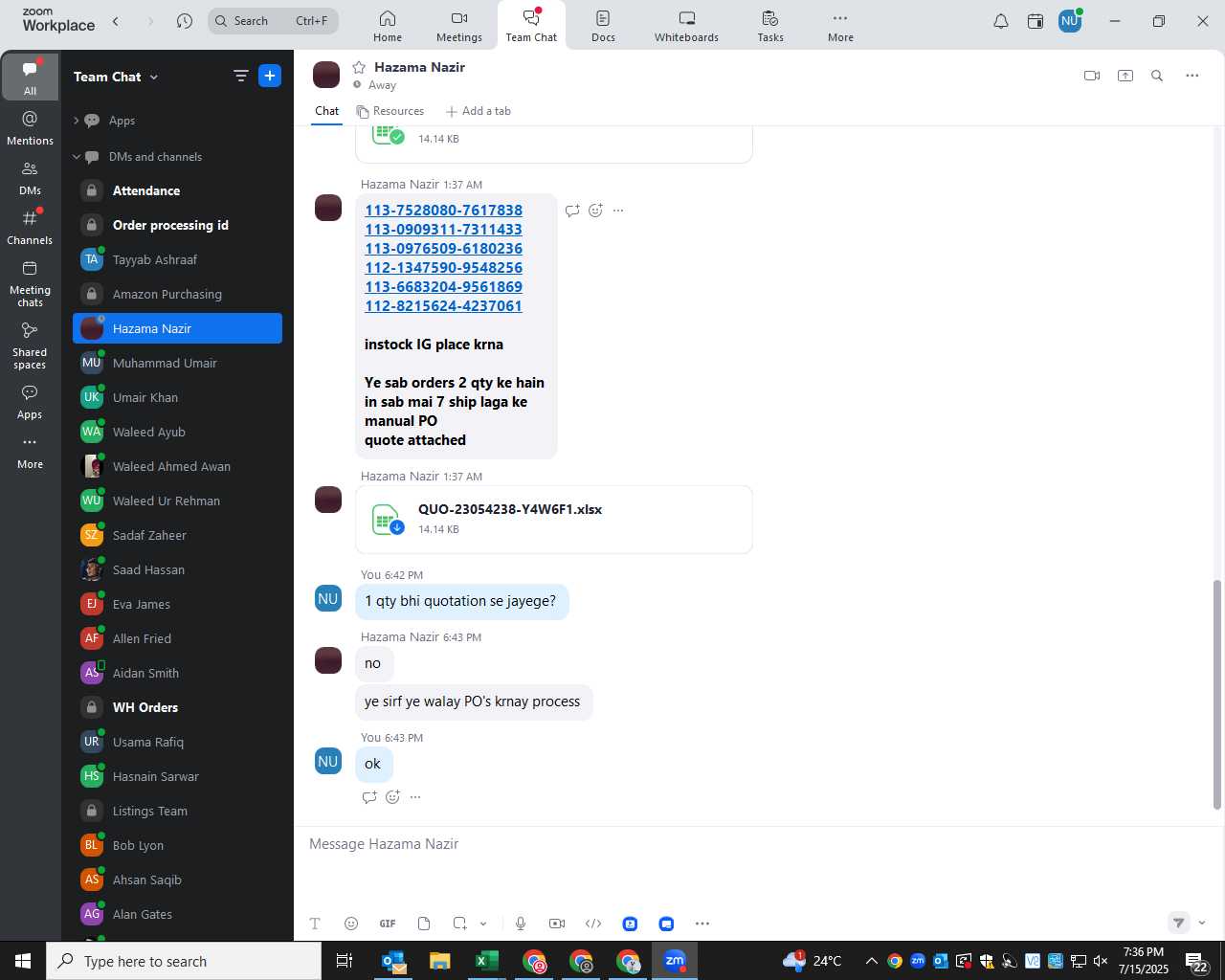The image size is (1225, 980).
Task: Open the screenshot capture tool
Action: pos(460,924)
